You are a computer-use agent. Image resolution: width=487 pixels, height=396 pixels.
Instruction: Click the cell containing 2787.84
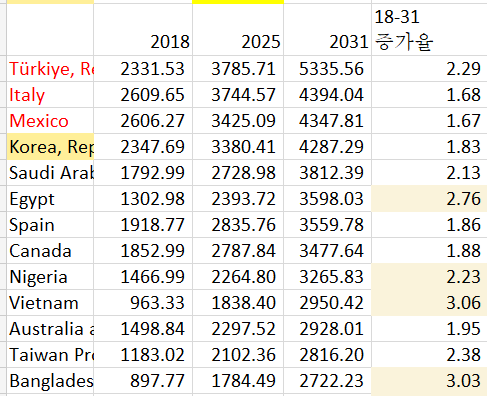pyautogui.click(x=238, y=251)
